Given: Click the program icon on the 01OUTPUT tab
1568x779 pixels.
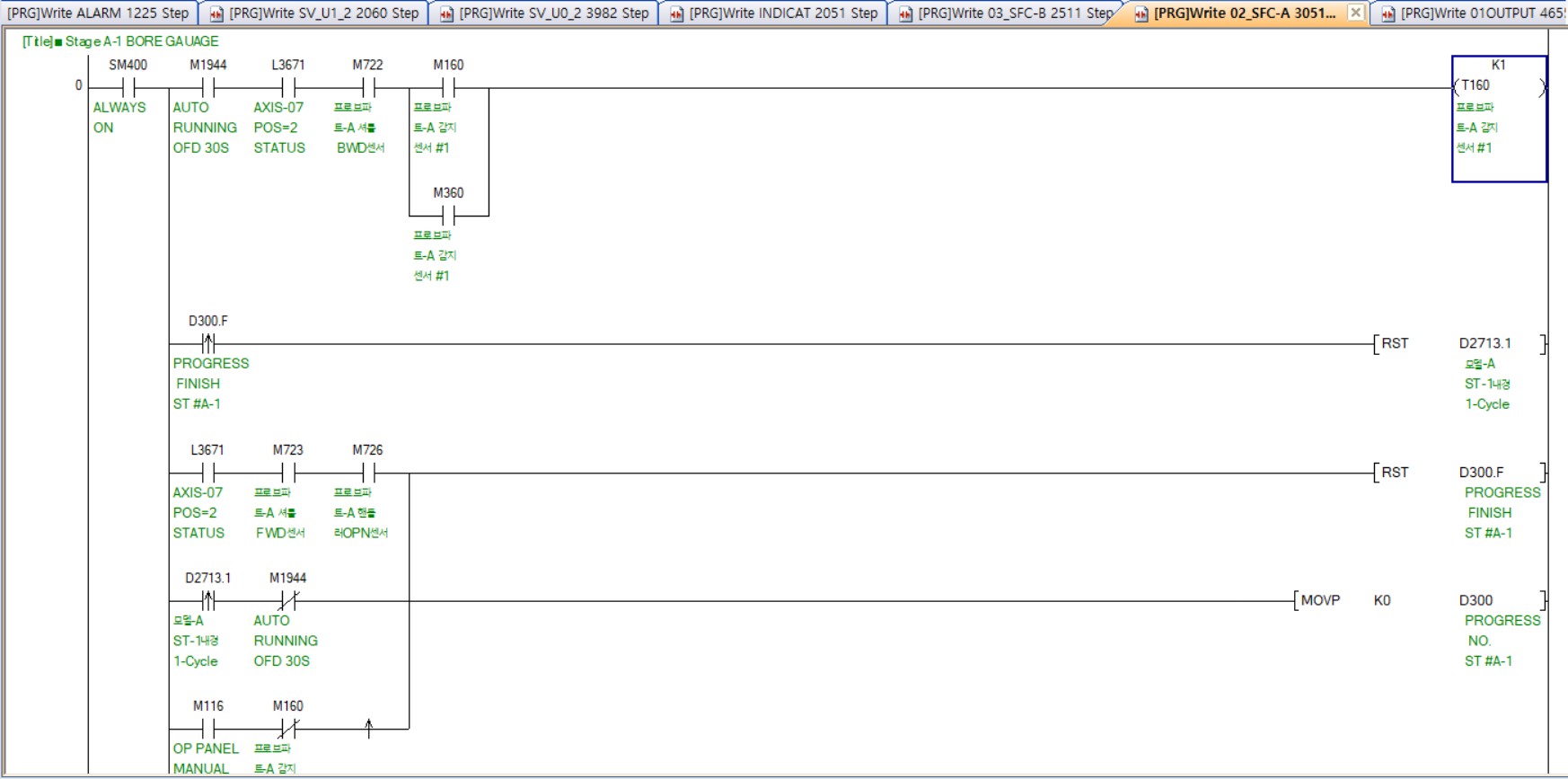Looking at the screenshot, I should [x=1387, y=13].
